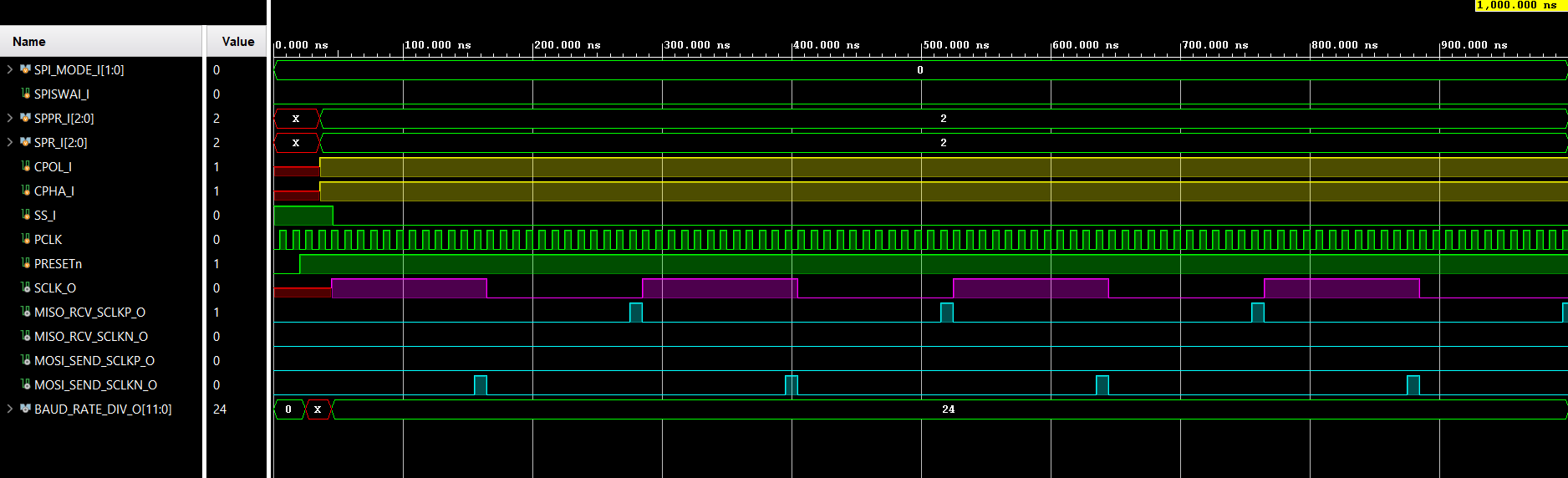This screenshot has width=1568, height=478.
Task: Select the MOSI_SEND_SCLKN_O signal name
Action: [x=95, y=385]
